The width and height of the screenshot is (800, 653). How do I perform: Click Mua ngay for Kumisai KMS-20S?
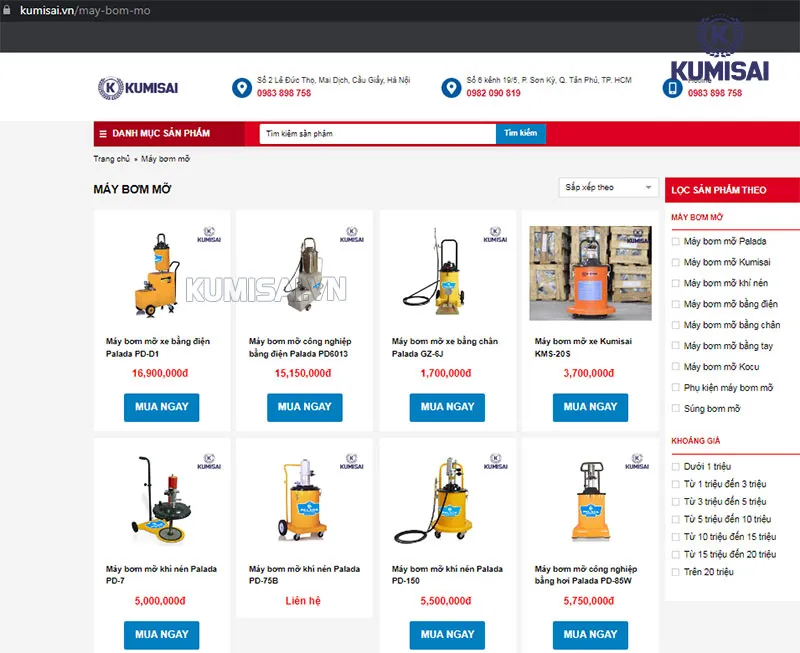(590, 407)
